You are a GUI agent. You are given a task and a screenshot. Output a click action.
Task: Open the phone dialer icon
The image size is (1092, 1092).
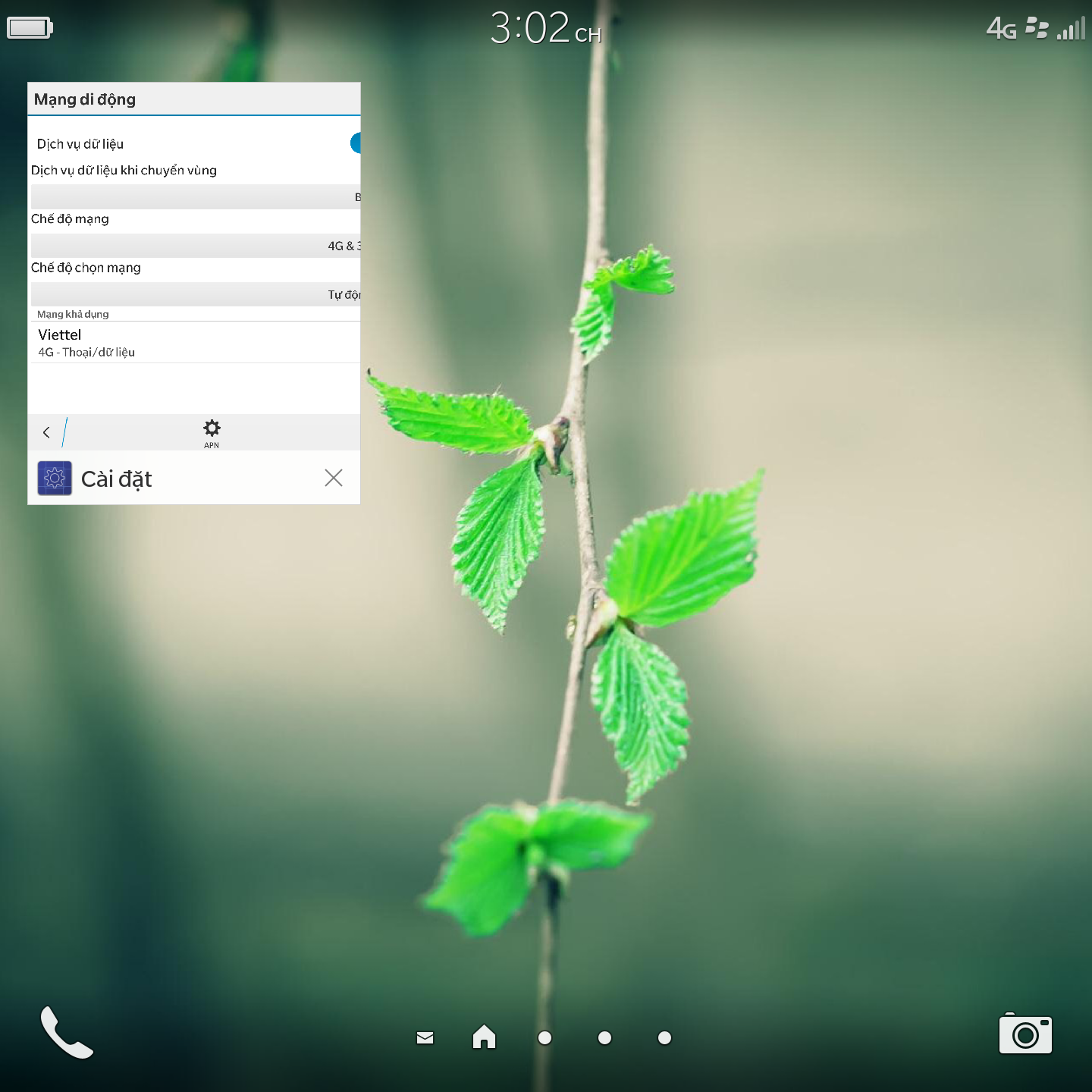(x=67, y=1033)
